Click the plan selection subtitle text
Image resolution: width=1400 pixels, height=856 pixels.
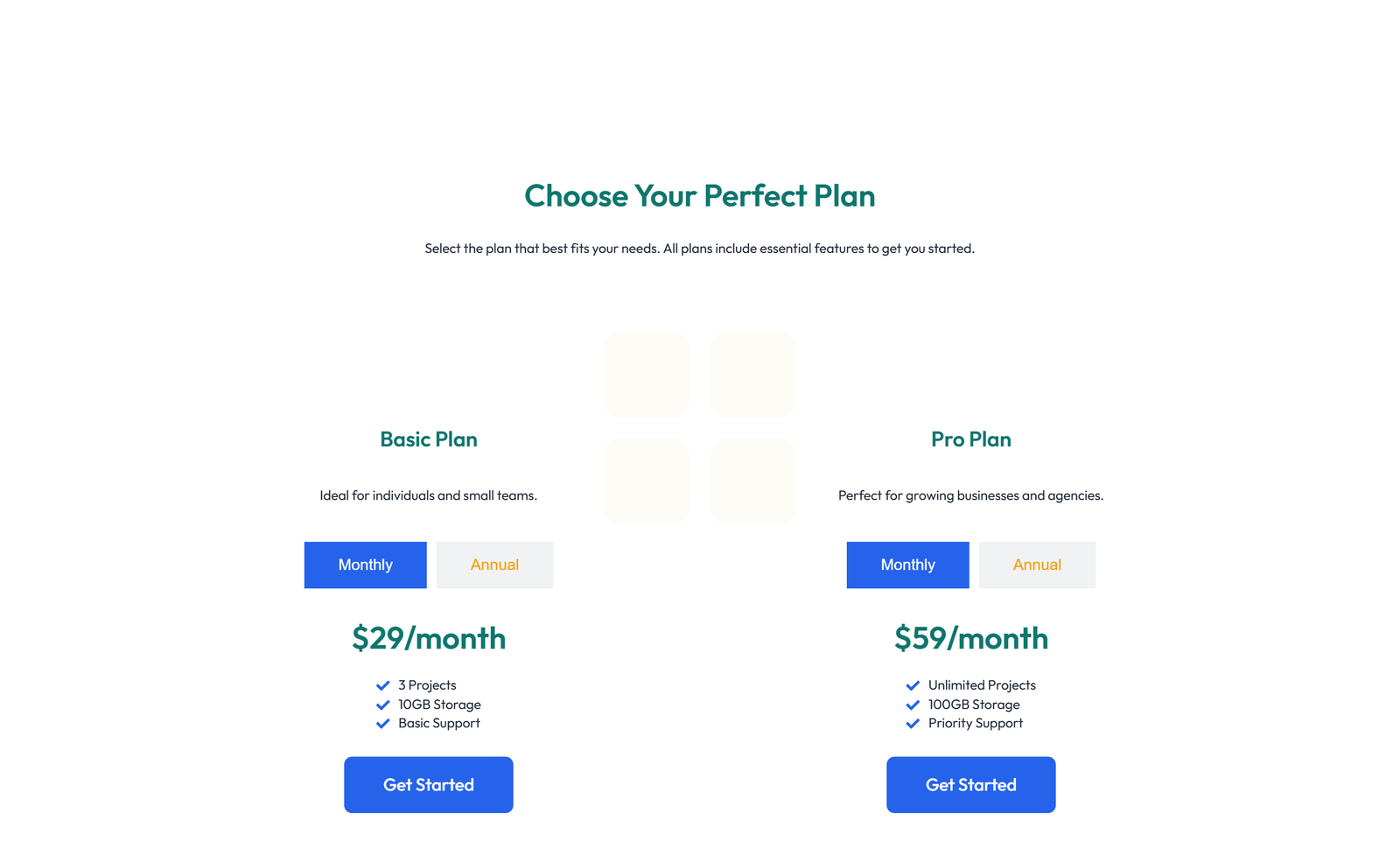pyautogui.click(x=699, y=248)
